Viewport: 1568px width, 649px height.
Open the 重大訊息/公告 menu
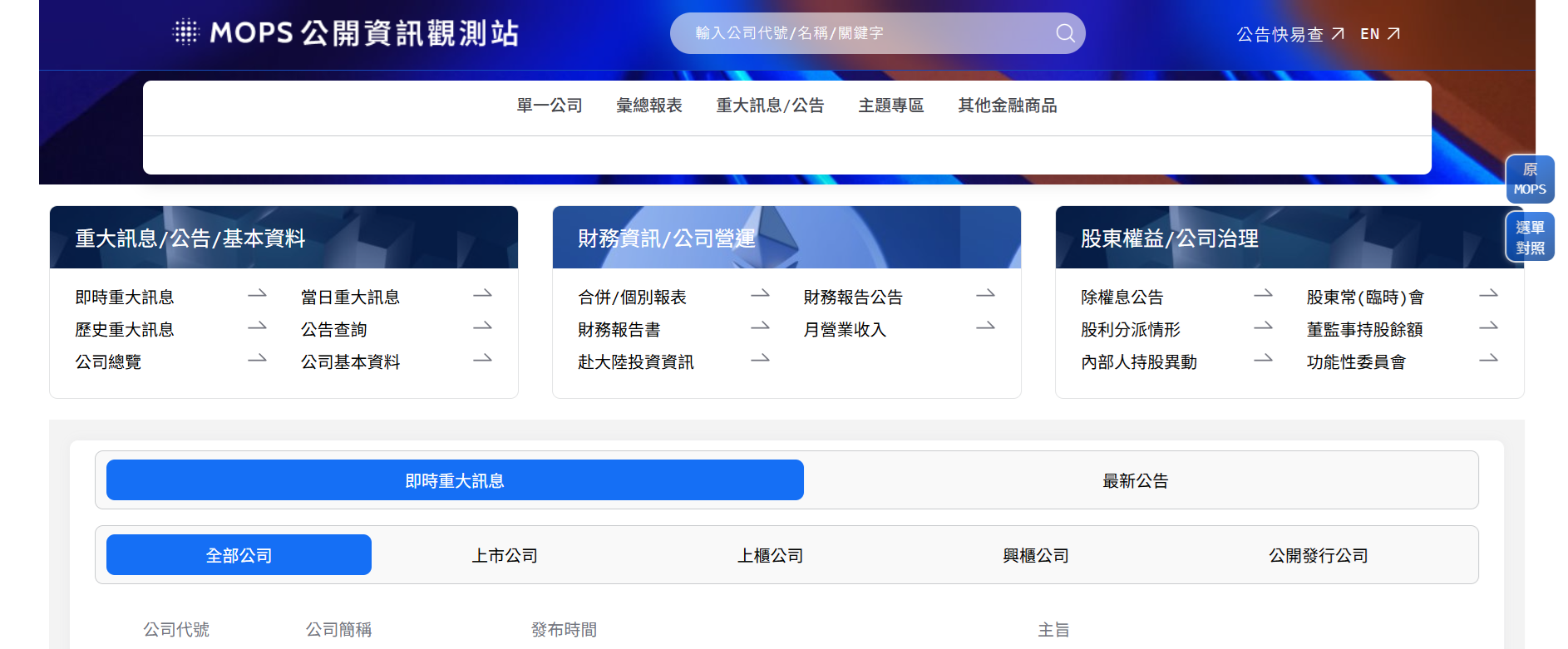[x=771, y=106]
